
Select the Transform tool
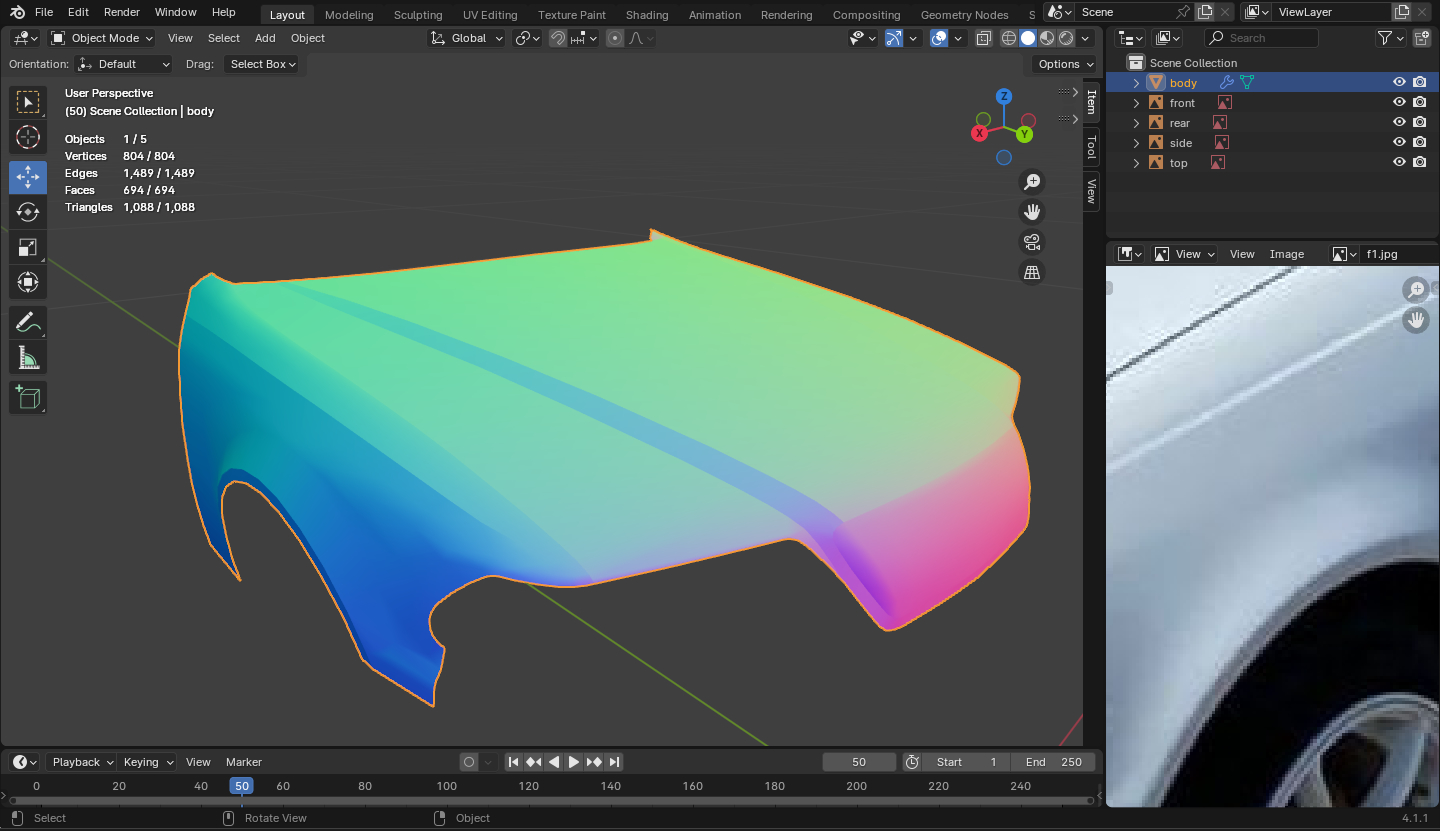click(x=28, y=282)
